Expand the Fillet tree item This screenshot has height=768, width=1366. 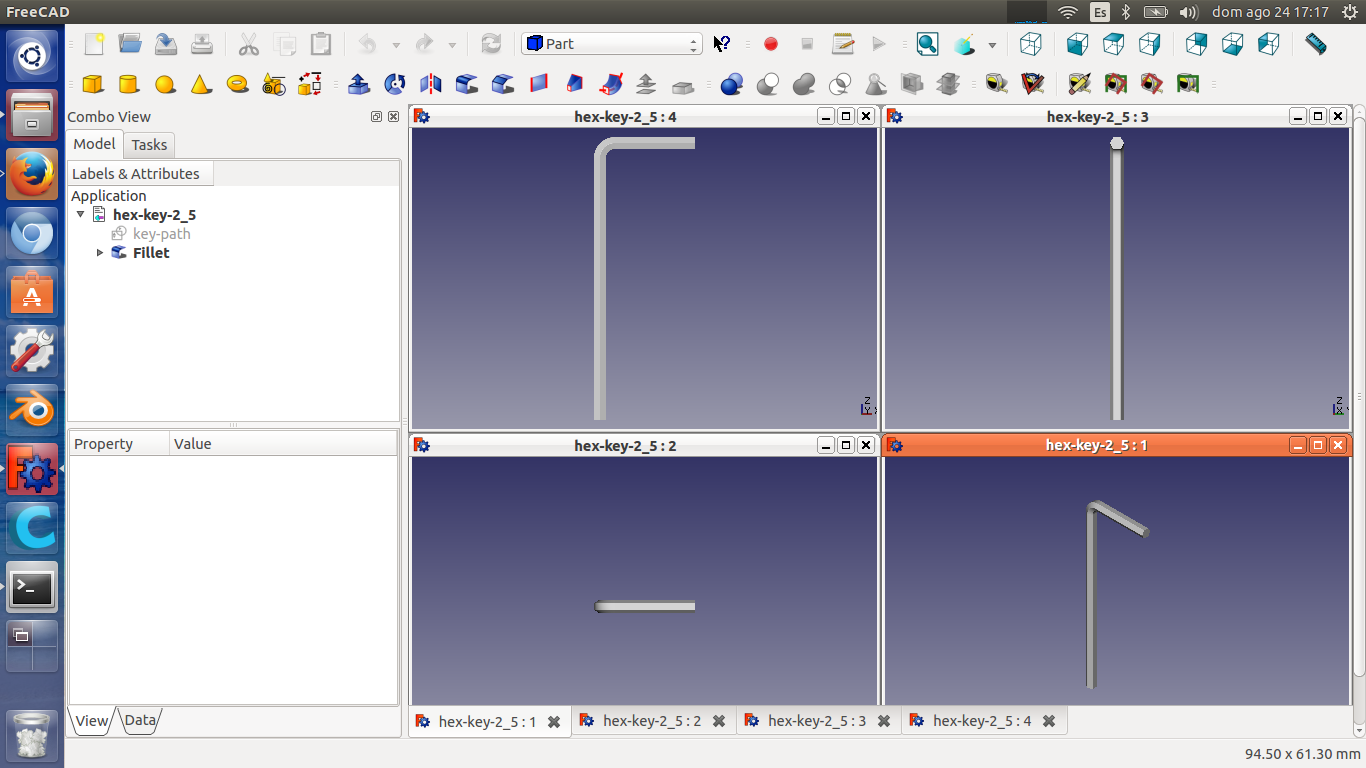tap(100, 253)
